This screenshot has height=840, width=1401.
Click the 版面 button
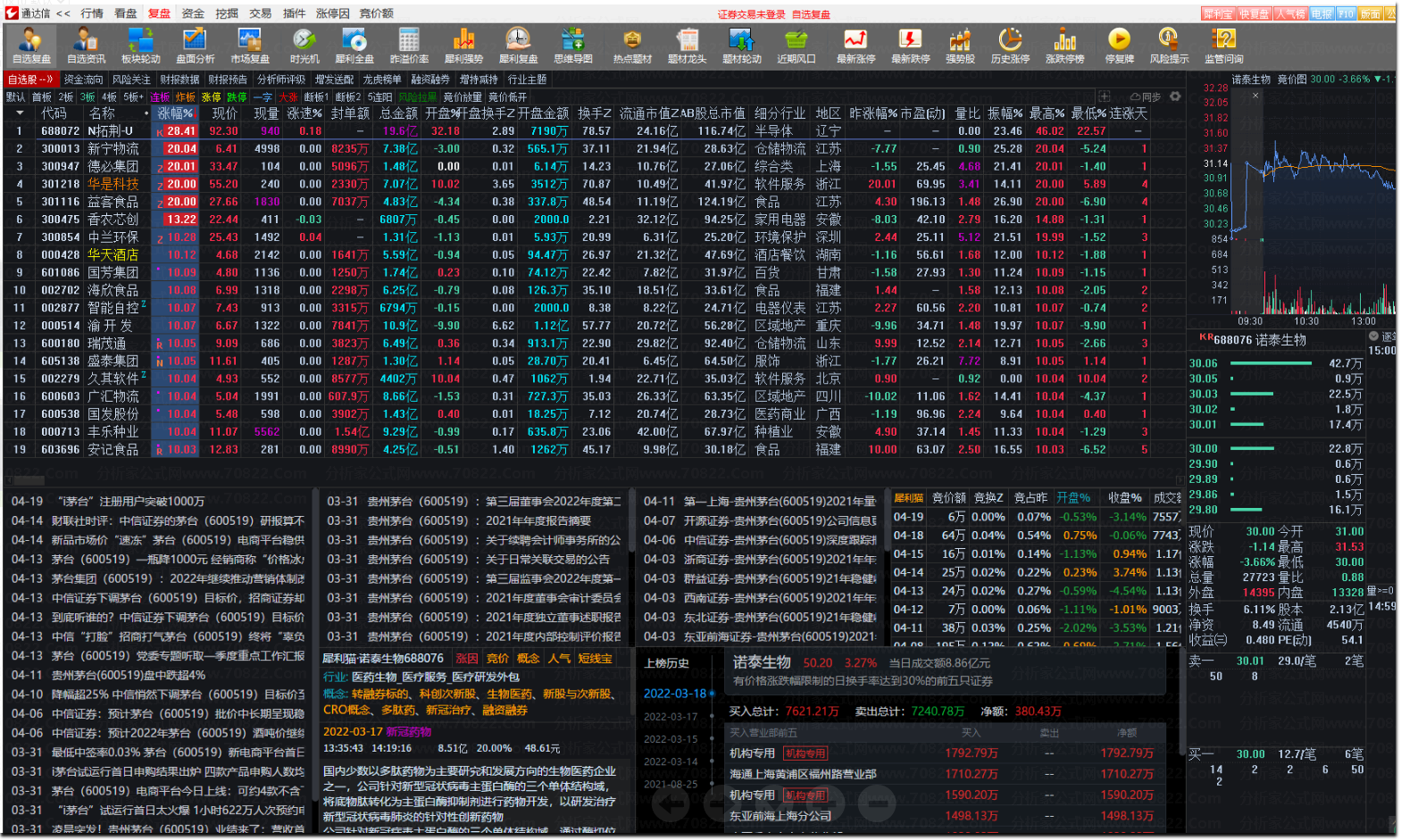pos(1371,13)
